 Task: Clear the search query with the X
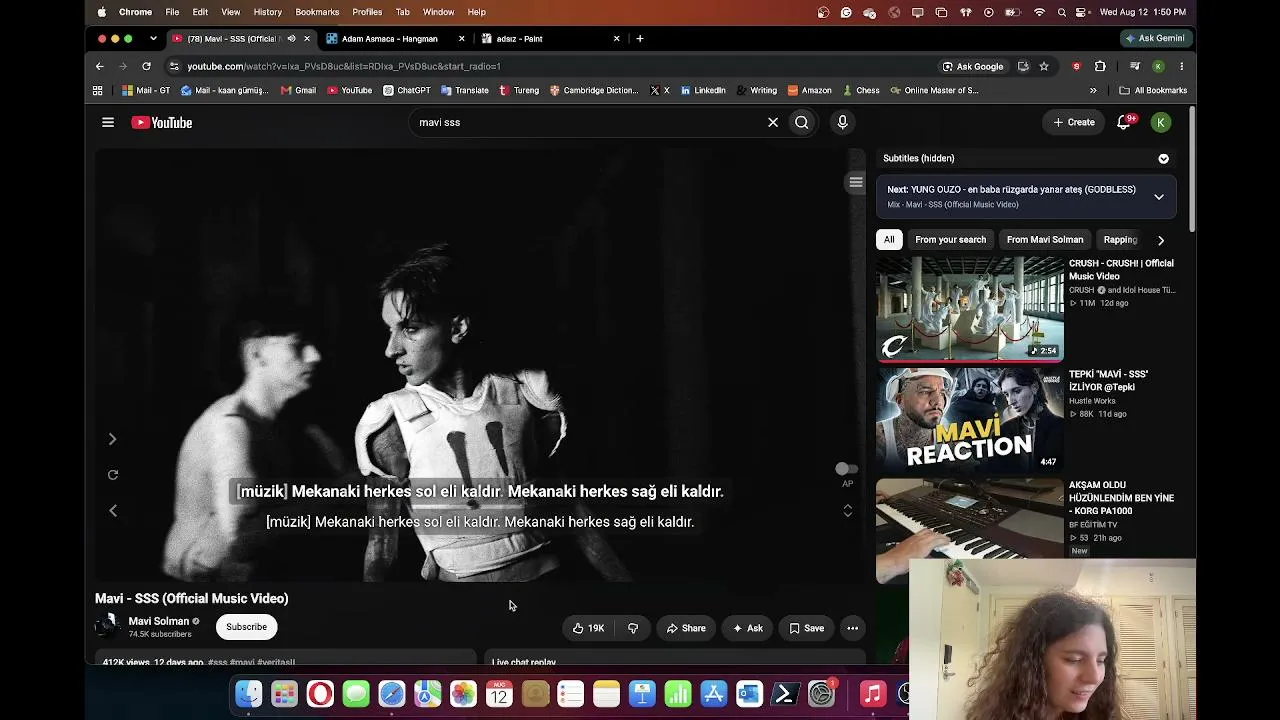coord(773,122)
